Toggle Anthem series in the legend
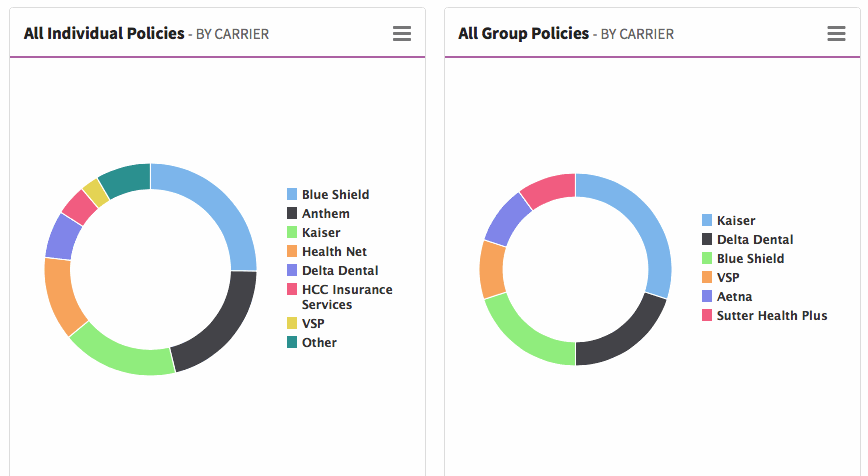 [325, 214]
